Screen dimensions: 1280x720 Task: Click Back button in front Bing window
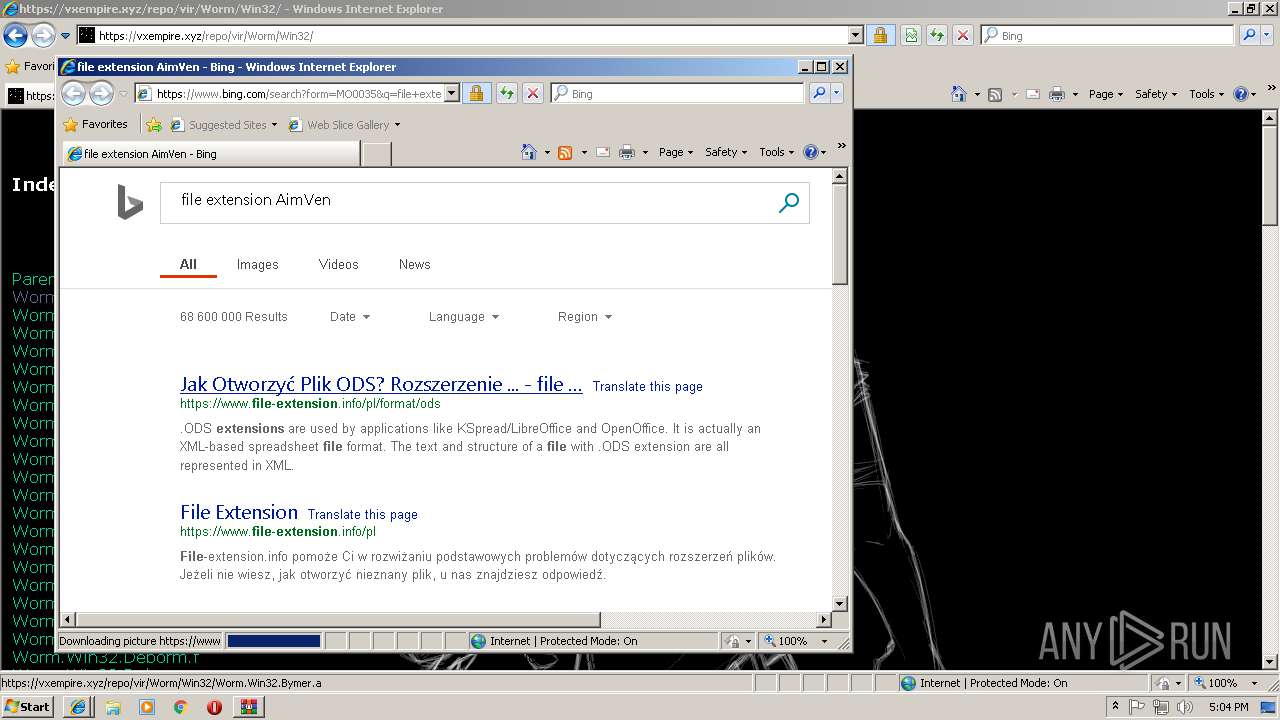point(74,93)
